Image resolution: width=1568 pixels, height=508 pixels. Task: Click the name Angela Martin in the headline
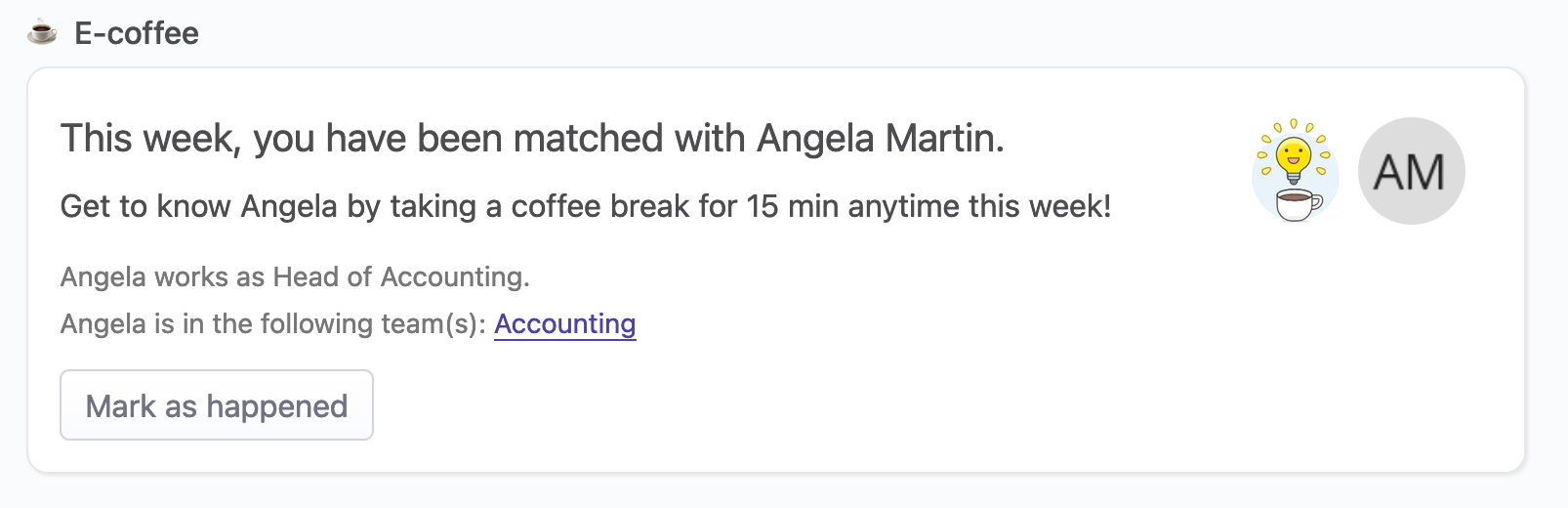[879, 139]
